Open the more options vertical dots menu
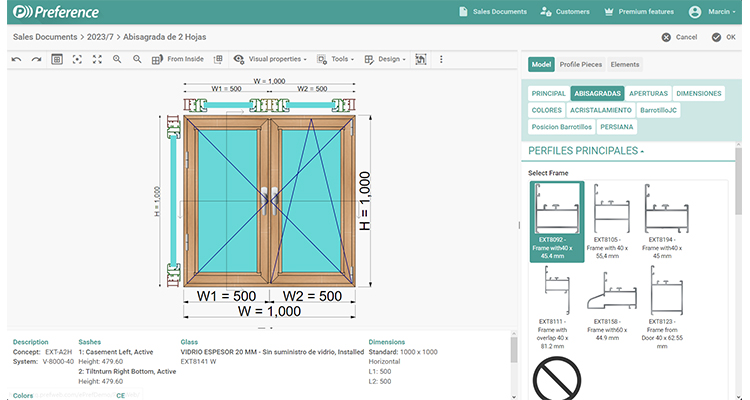This screenshot has height=400, width=750. pyautogui.click(x=441, y=59)
